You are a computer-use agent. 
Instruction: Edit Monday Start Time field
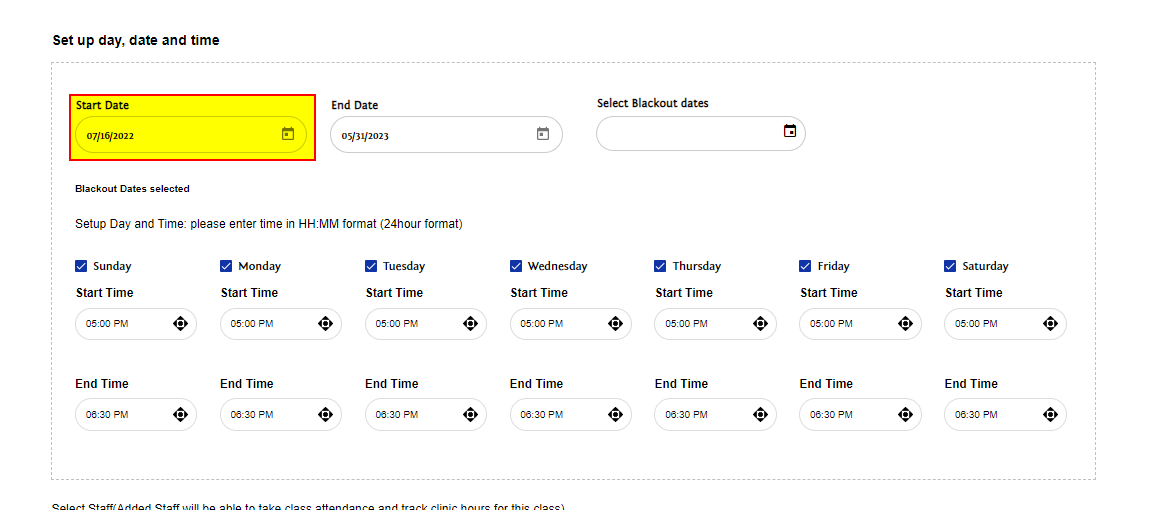(267, 324)
